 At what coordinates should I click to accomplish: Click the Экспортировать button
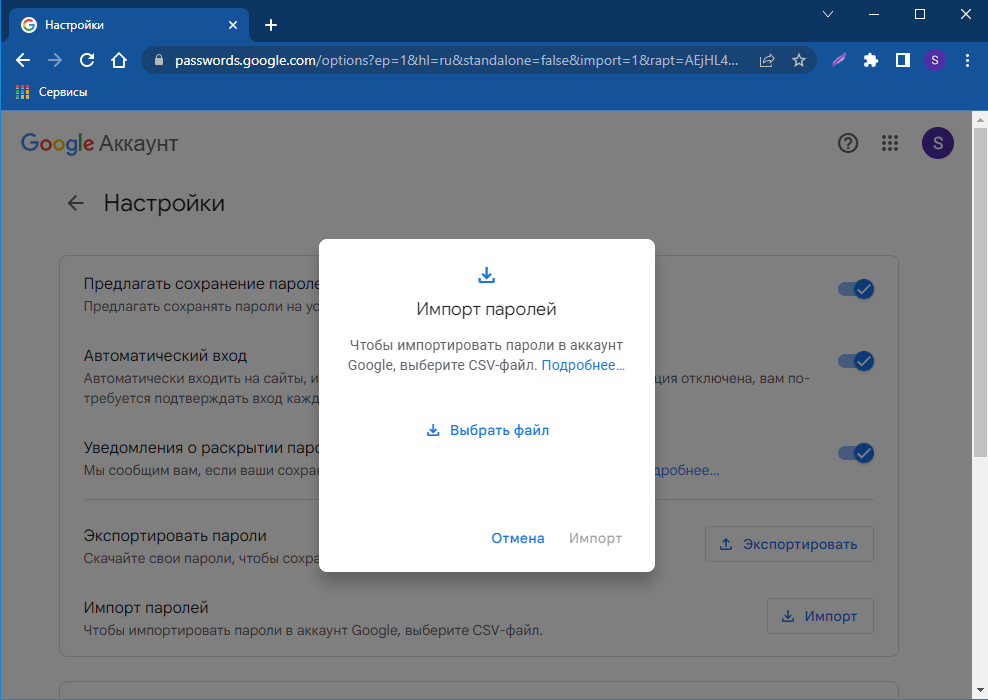pyautogui.click(x=789, y=544)
